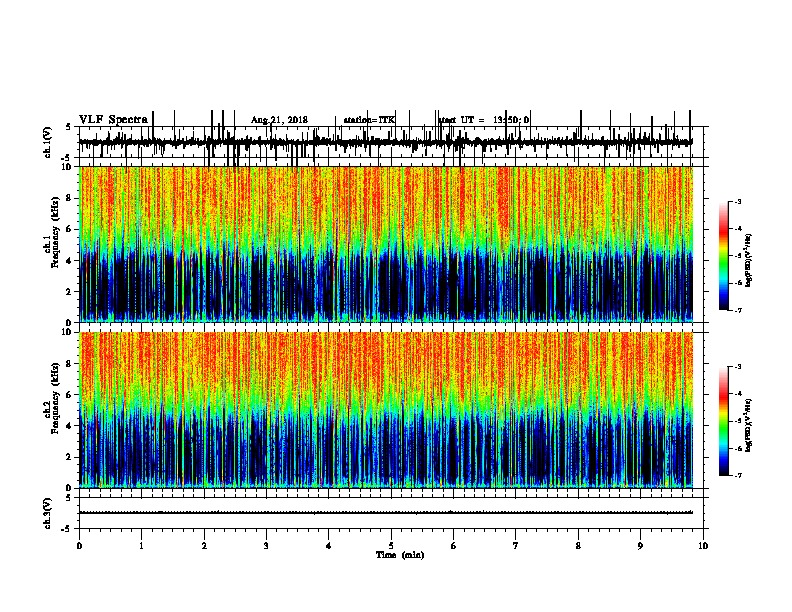Select the date 'Aug.21, 2018' label
The height and width of the screenshot is (612, 792).
(x=279, y=120)
